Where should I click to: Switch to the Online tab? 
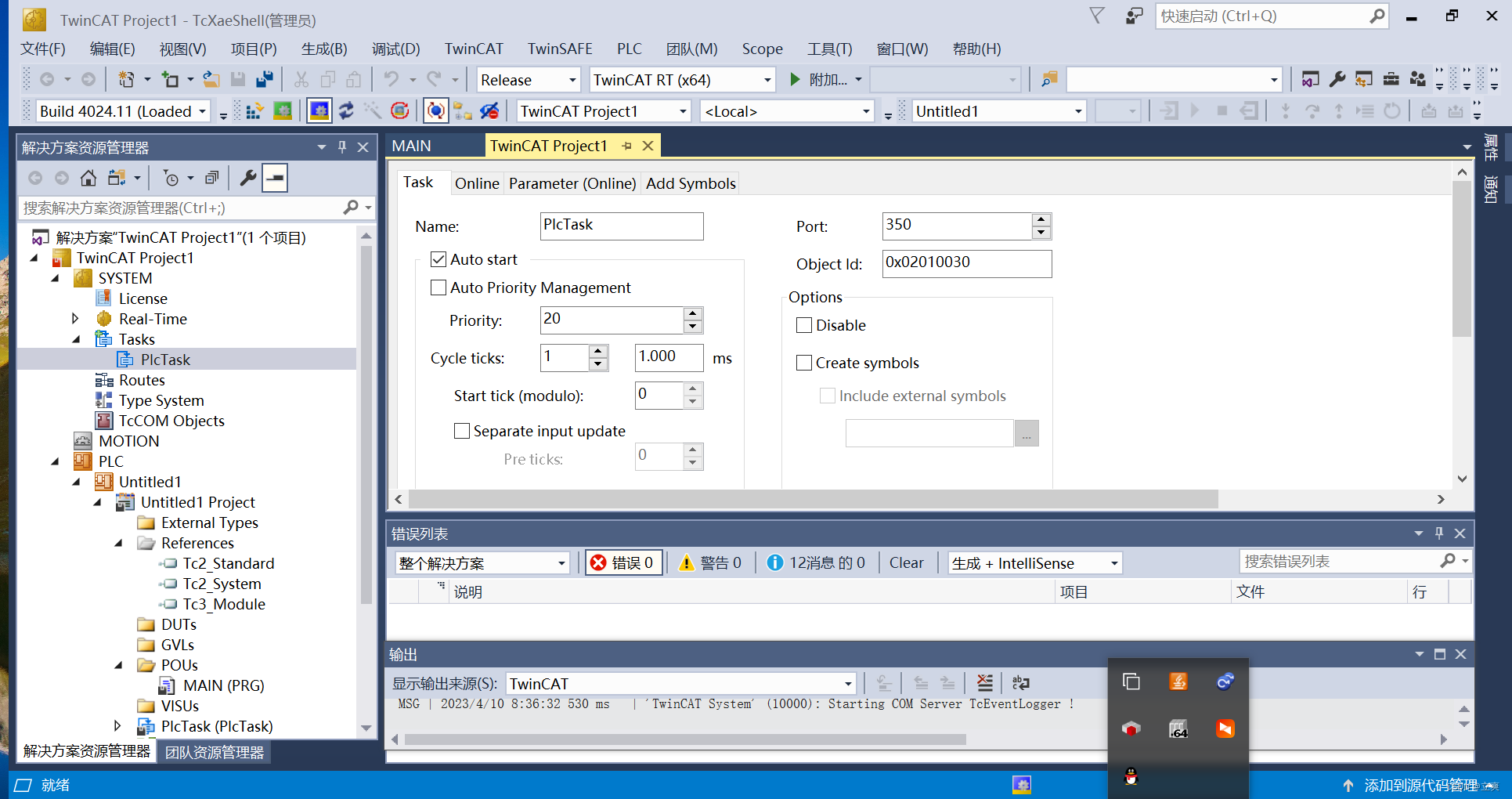(x=477, y=183)
